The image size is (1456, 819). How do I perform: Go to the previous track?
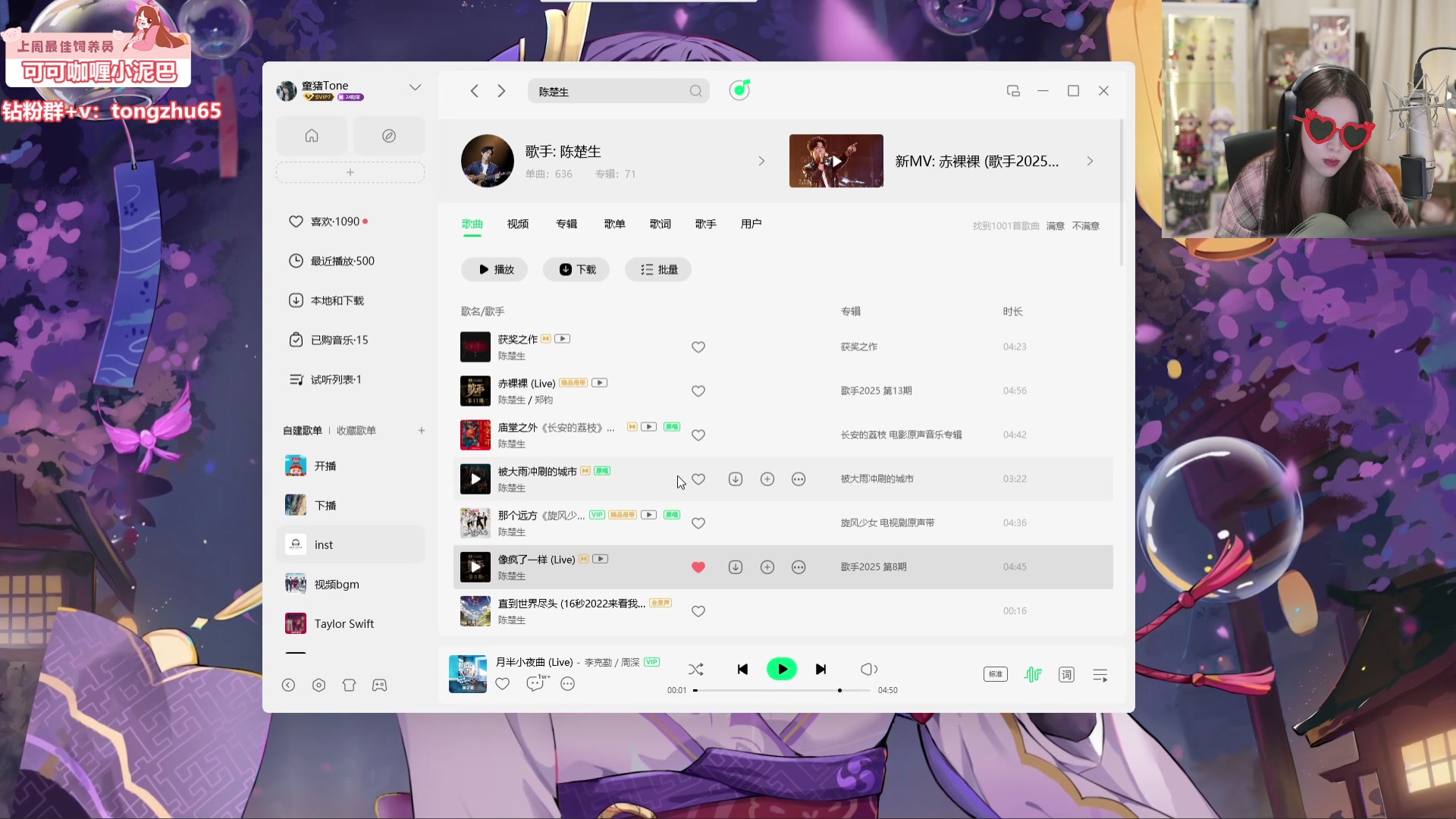coord(742,669)
